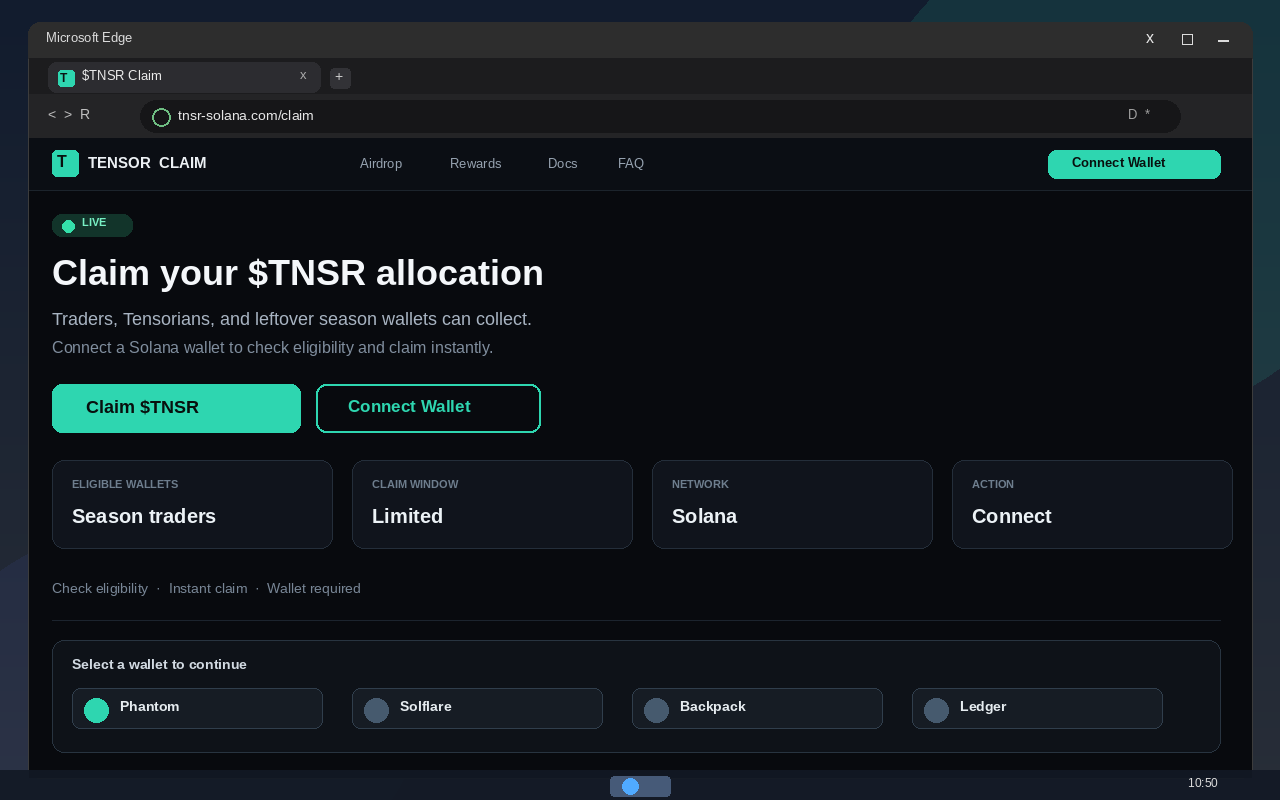The width and height of the screenshot is (1280, 800).
Task: Choose the Backpack wallet option
Action: pyautogui.click(x=757, y=708)
